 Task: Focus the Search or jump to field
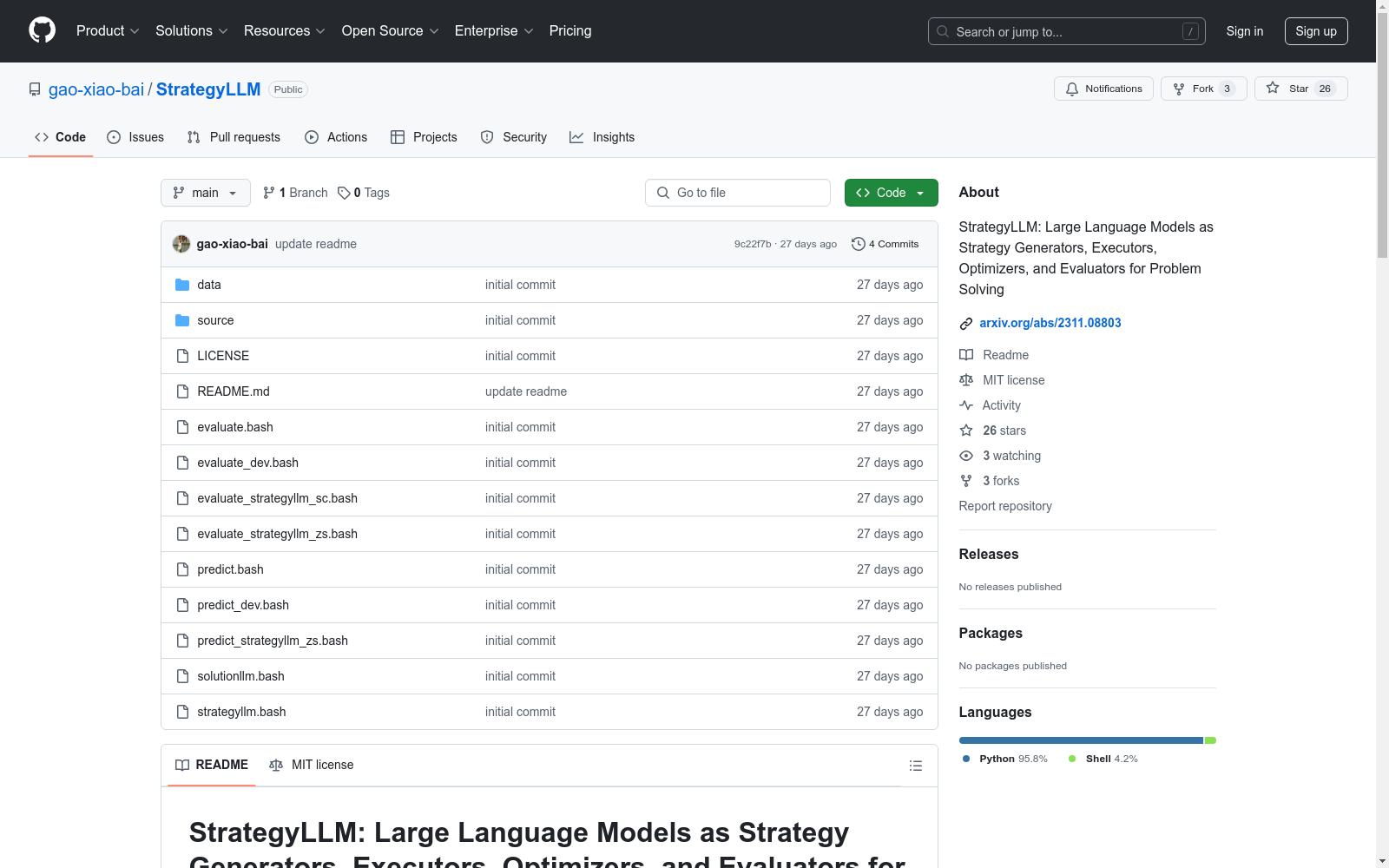click(1067, 31)
